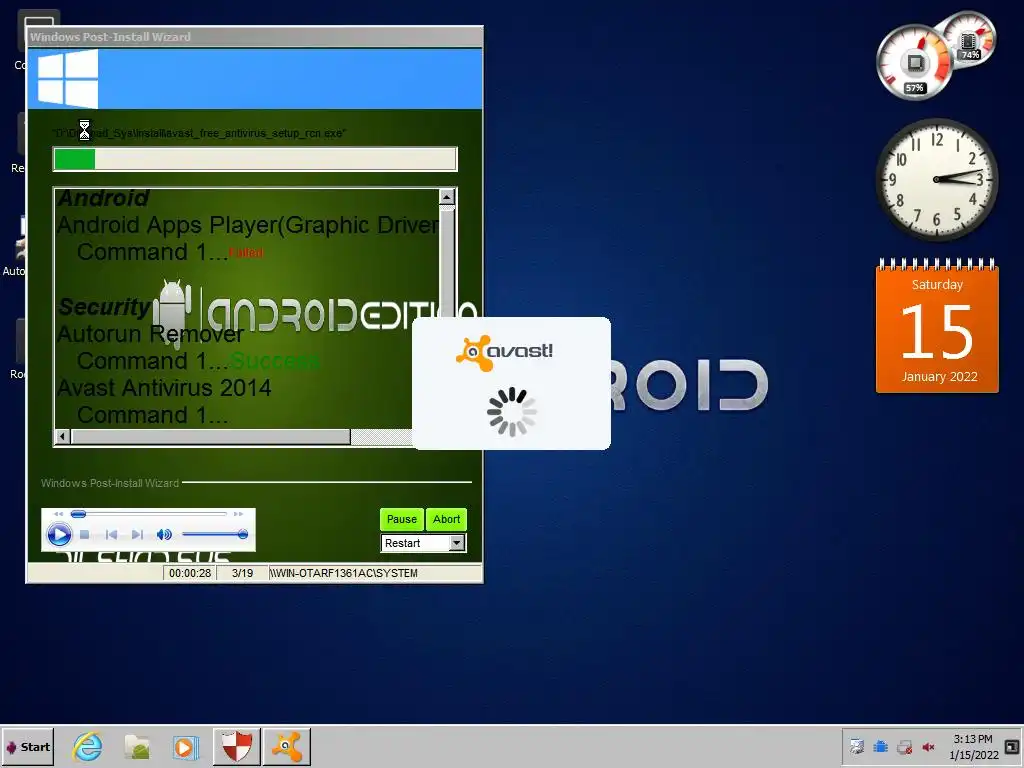This screenshot has width=1024, height=768.
Task: Click the CPU meter gadget showing 57%
Action: pyautogui.click(x=913, y=63)
